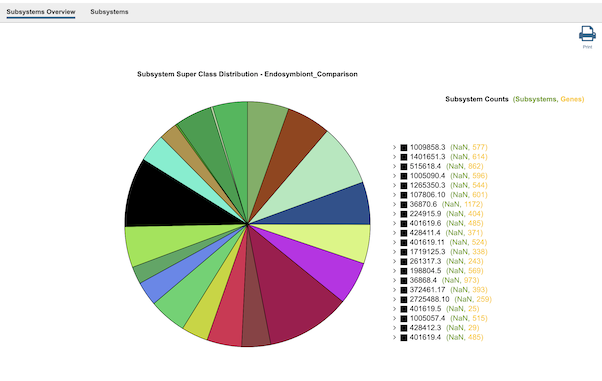The width and height of the screenshot is (602, 381).
Task: Open the arrow beside 401619.11
Action: [394, 242]
